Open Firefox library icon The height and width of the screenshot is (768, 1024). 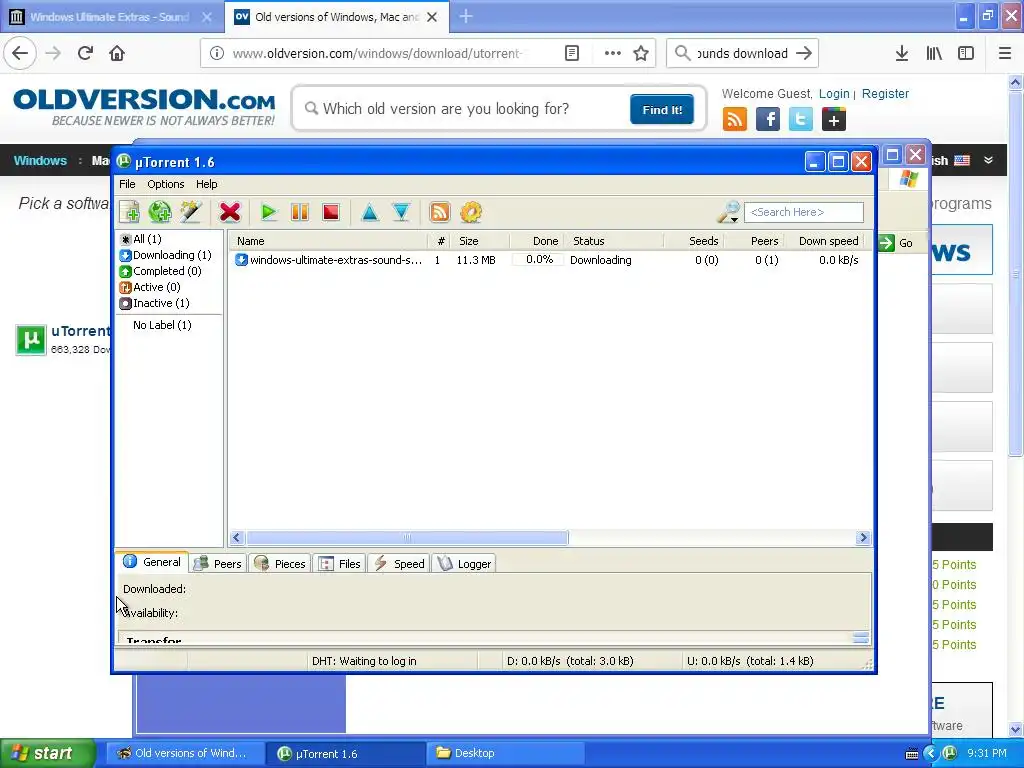pyautogui.click(x=934, y=53)
